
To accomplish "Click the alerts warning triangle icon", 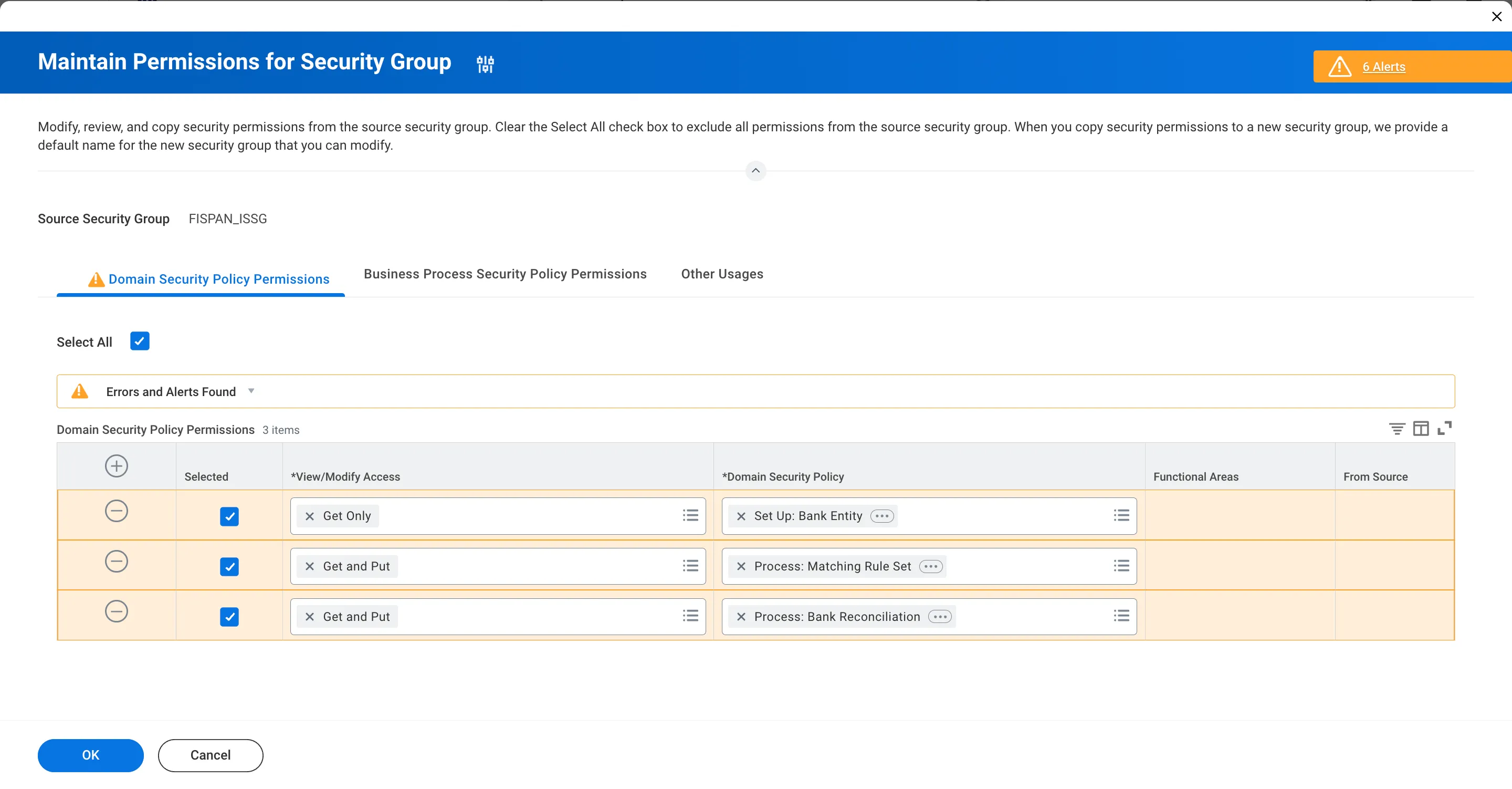I will pyautogui.click(x=1339, y=66).
